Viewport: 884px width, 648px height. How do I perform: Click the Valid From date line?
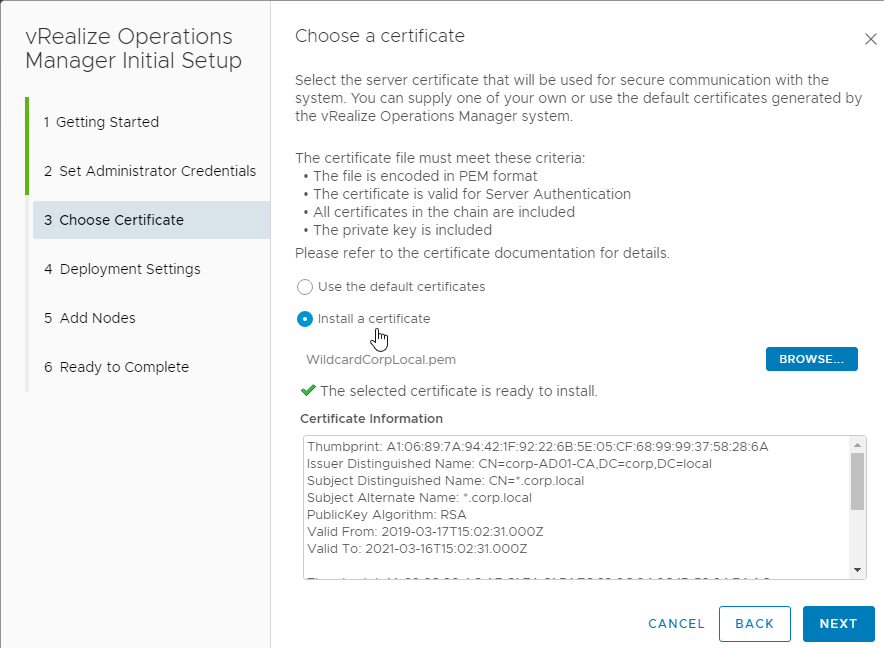(x=425, y=531)
